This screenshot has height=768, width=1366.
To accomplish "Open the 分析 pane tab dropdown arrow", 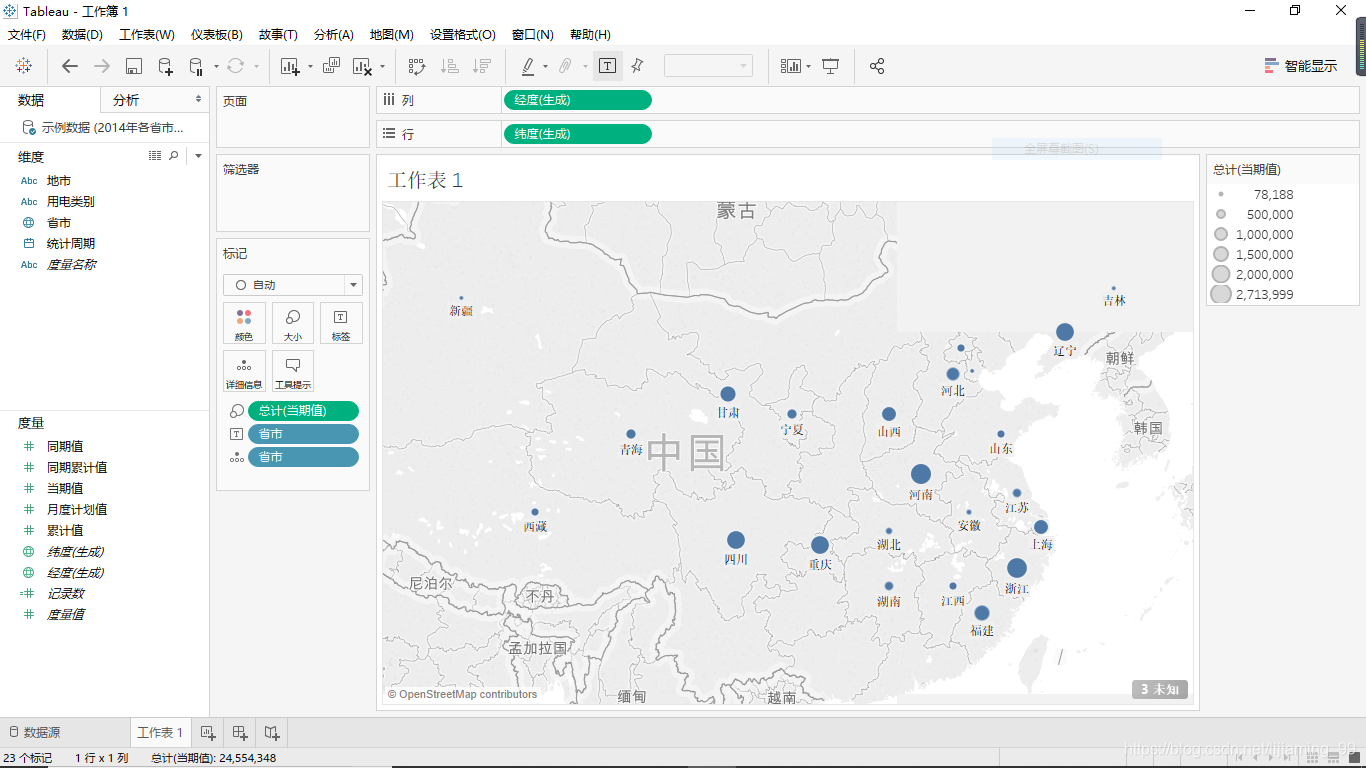I will pos(198,100).
